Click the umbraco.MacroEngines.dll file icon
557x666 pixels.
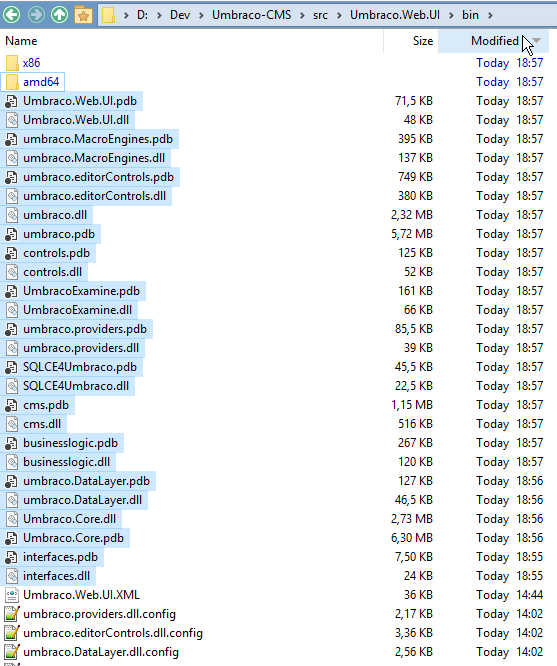click(12, 158)
